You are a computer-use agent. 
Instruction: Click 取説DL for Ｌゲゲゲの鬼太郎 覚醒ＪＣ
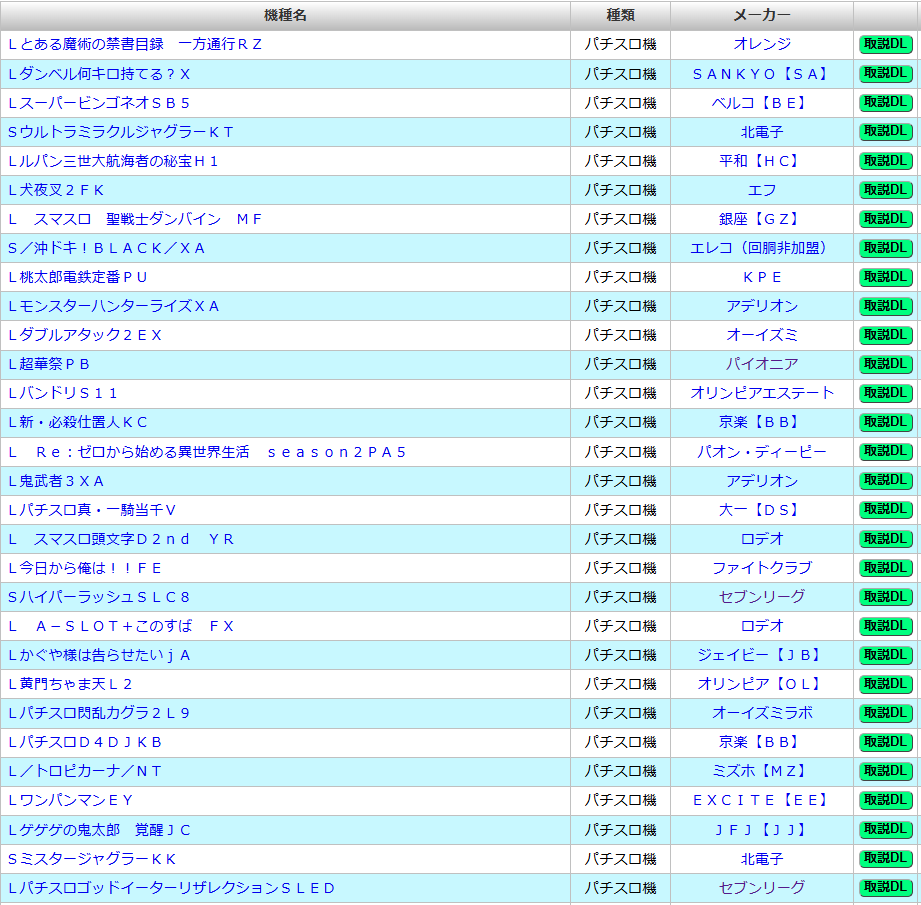point(886,830)
